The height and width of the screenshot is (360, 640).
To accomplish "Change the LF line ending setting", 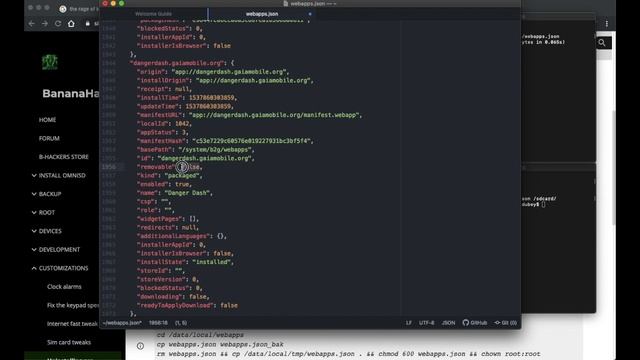I will point(409,323).
